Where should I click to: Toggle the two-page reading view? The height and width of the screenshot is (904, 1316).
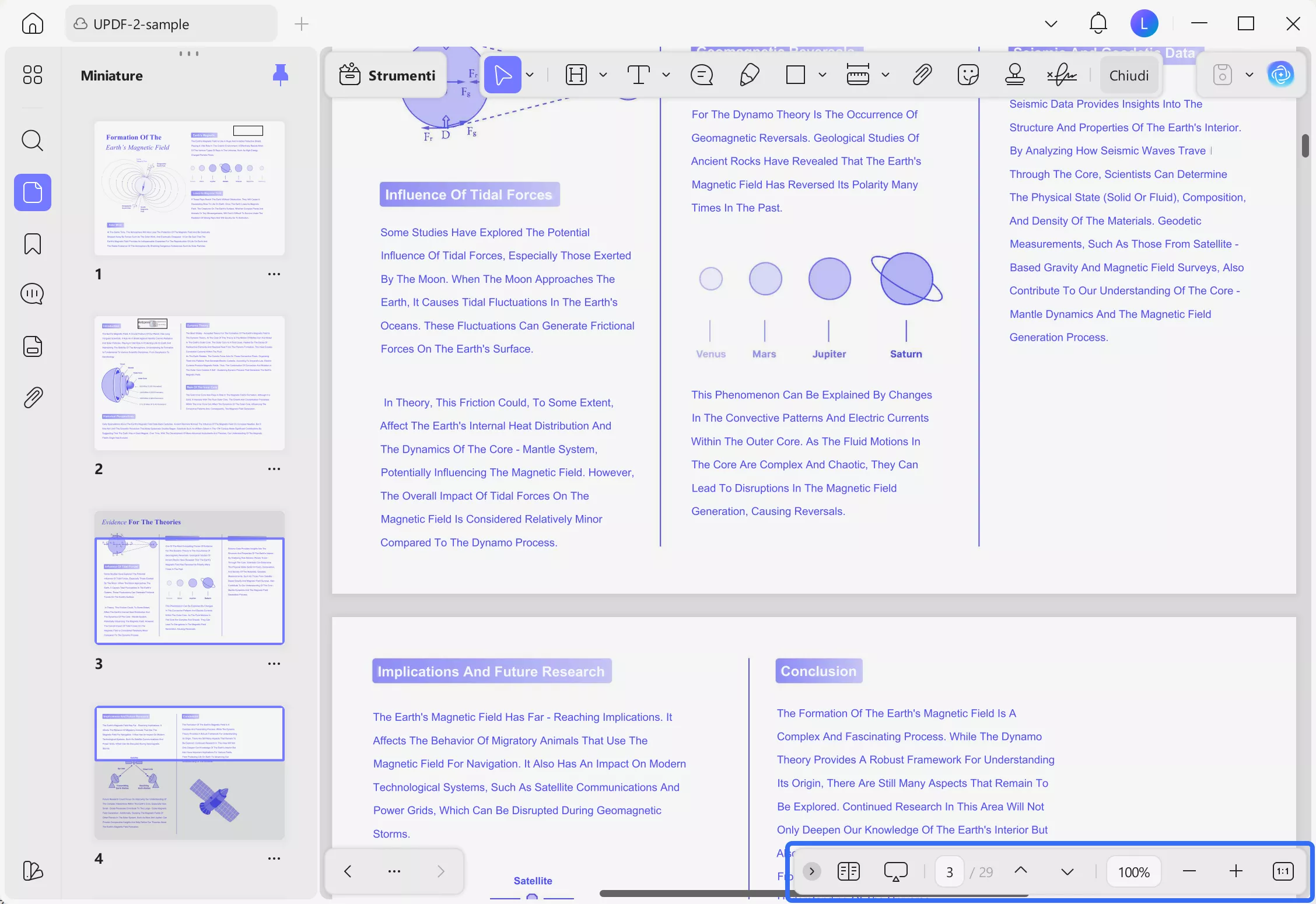(x=848, y=871)
